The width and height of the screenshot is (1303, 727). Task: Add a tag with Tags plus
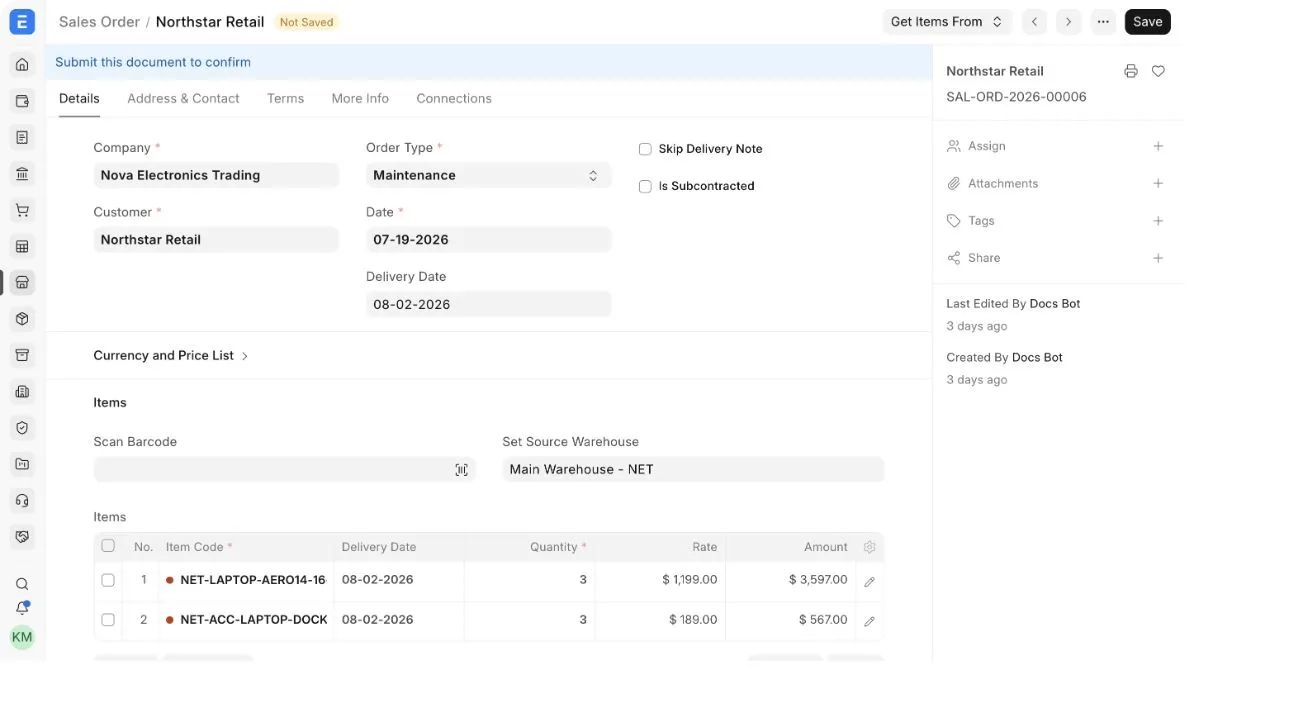point(1158,220)
